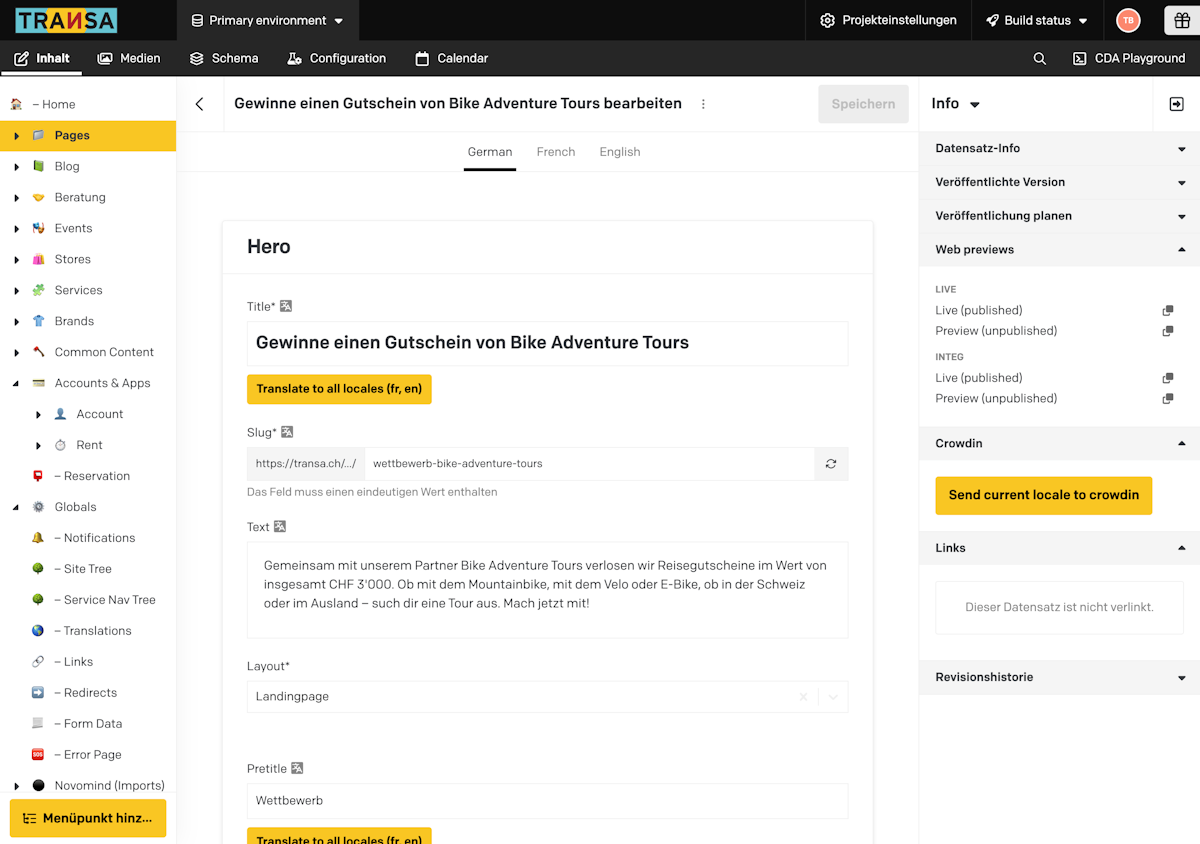Clear the Layout selection with the x icon
The image size is (1200, 844).
click(803, 697)
